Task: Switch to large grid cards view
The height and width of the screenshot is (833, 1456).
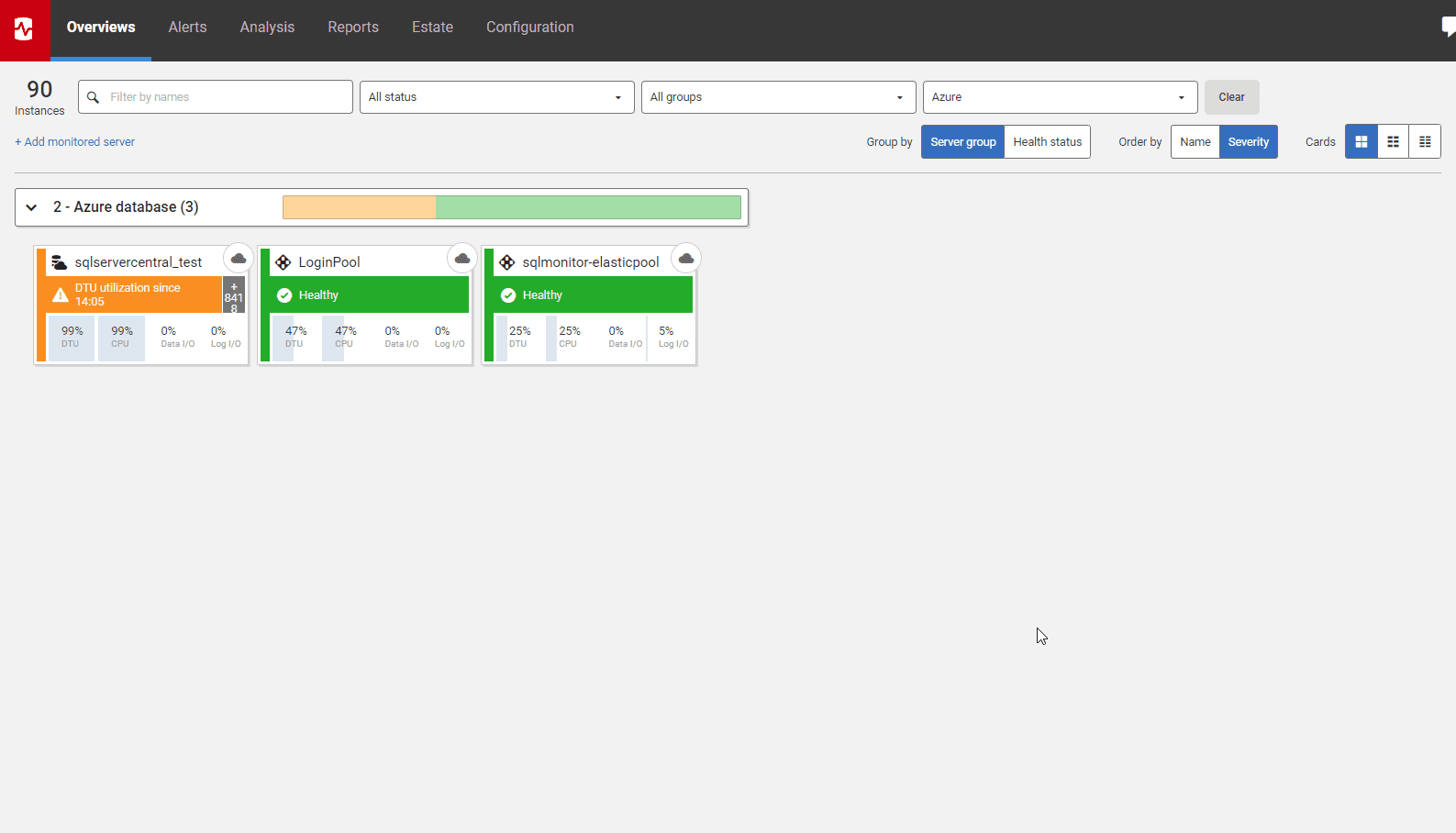Action: pos(1362,142)
